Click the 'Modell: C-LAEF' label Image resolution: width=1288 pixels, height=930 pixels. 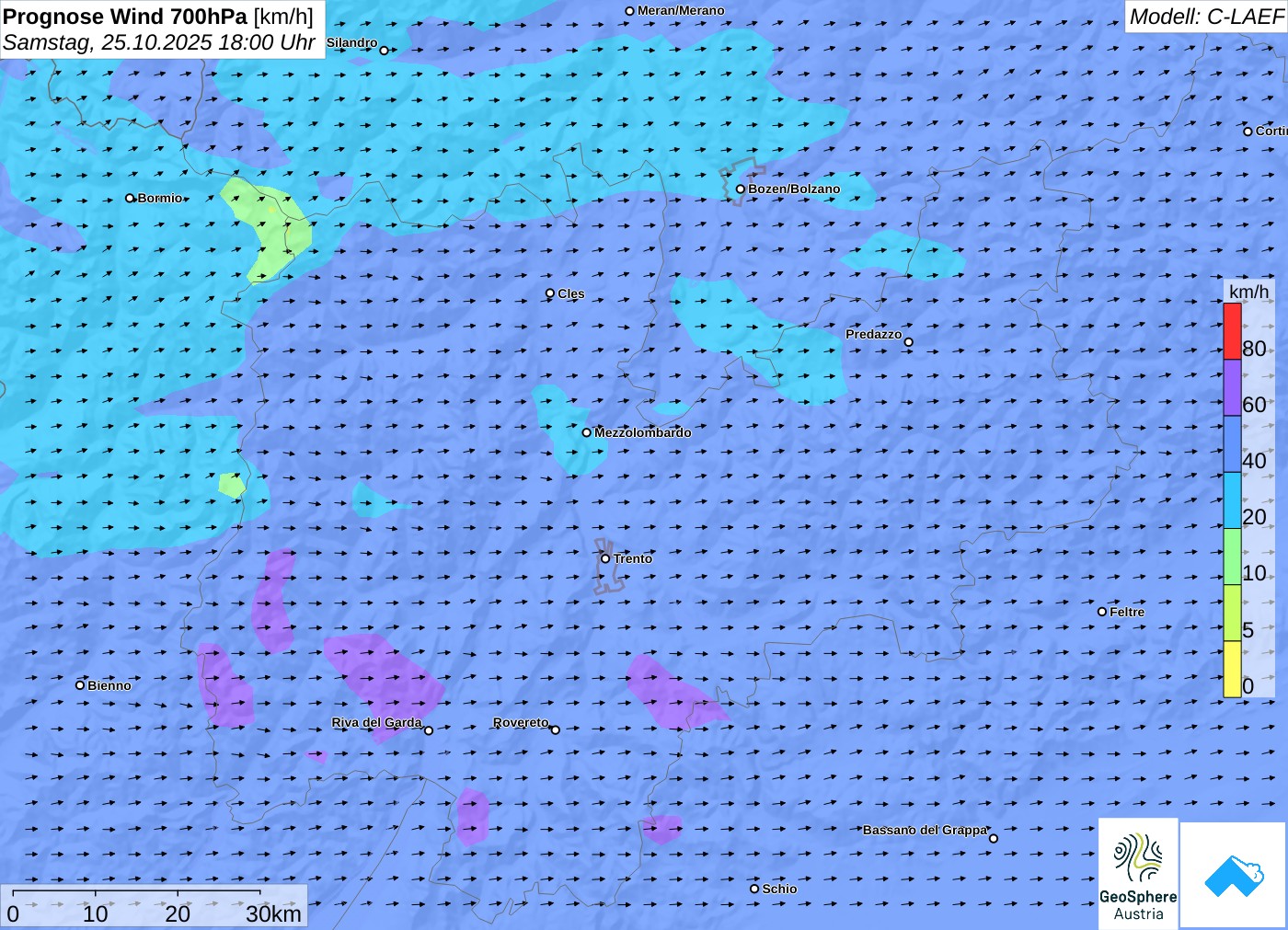pyautogui.click(x=1206, y=17)
